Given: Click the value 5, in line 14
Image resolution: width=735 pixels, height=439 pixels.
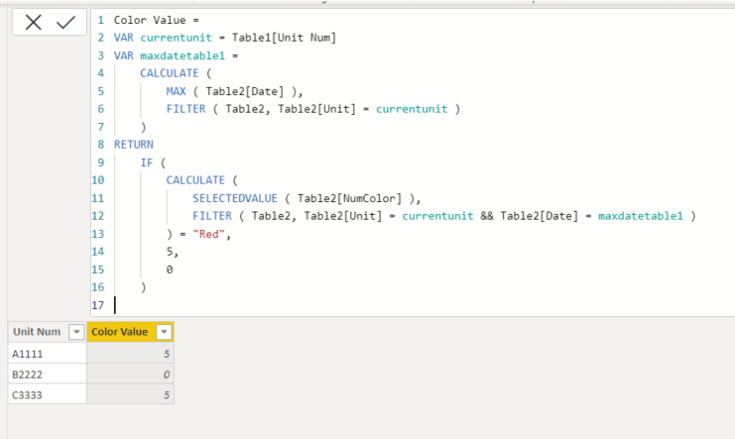Looking at the screenshot, I should pyautogui.click(x=172, y=252).
